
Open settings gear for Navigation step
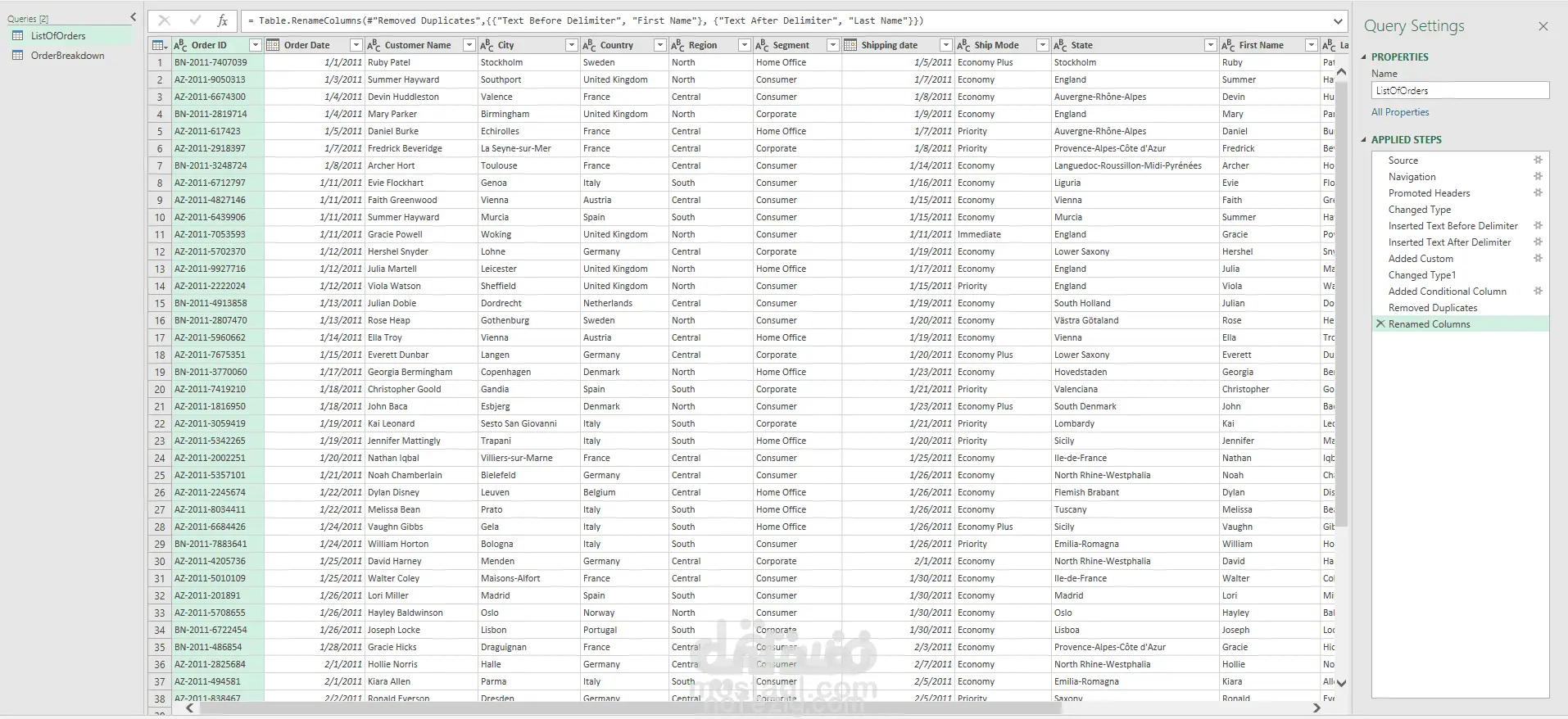click(x=1538, y=177)
